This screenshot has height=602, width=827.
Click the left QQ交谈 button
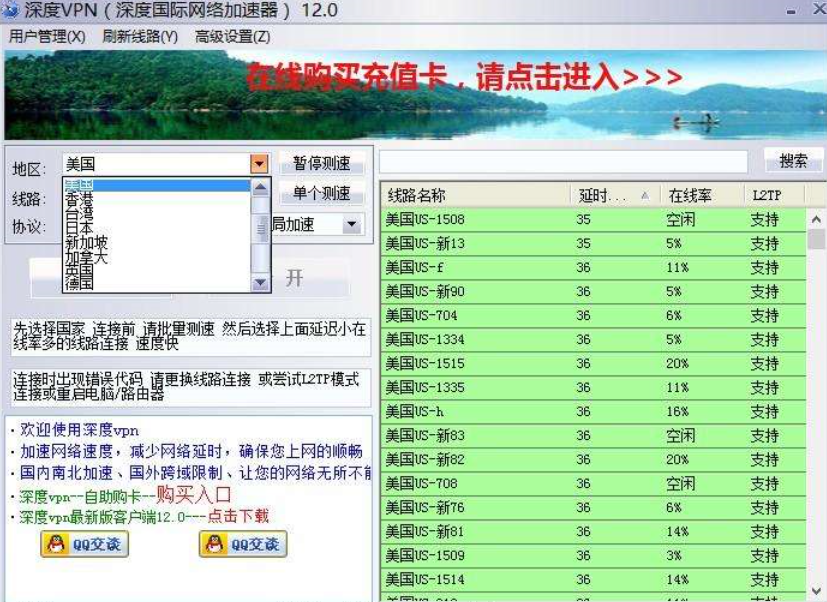click(84, 544)
